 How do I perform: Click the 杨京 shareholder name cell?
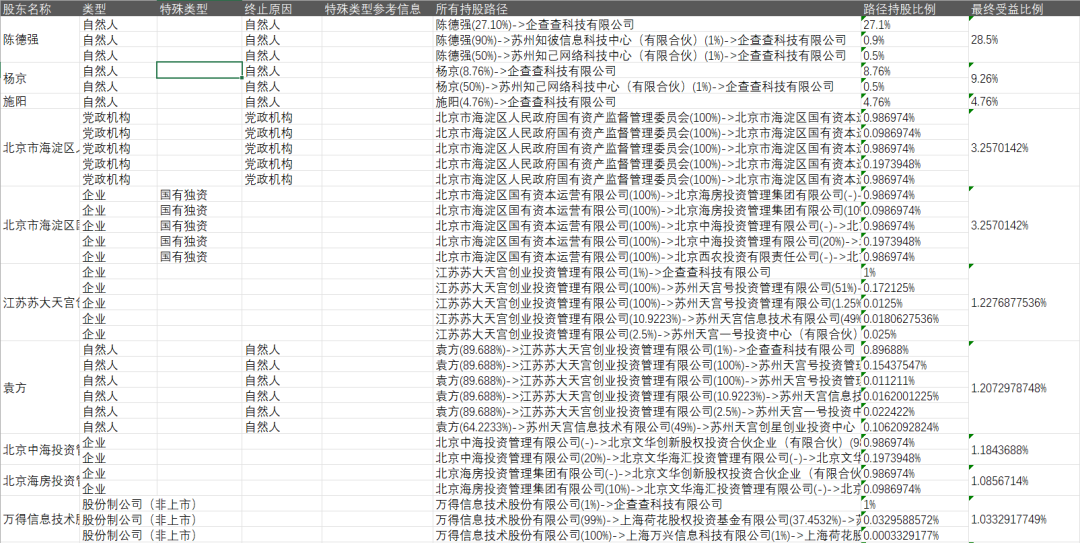click(x=40, y=79)
